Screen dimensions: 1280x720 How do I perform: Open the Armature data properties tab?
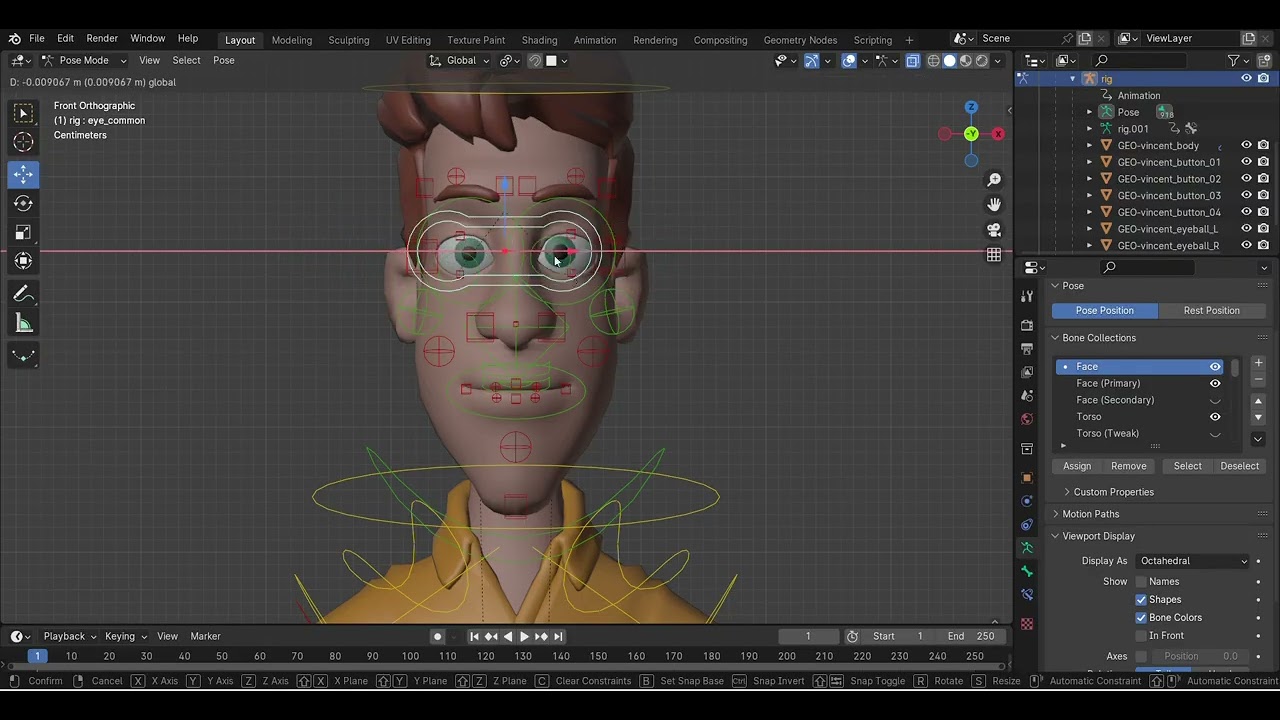pyautogui.click(x=1027, y=548)
